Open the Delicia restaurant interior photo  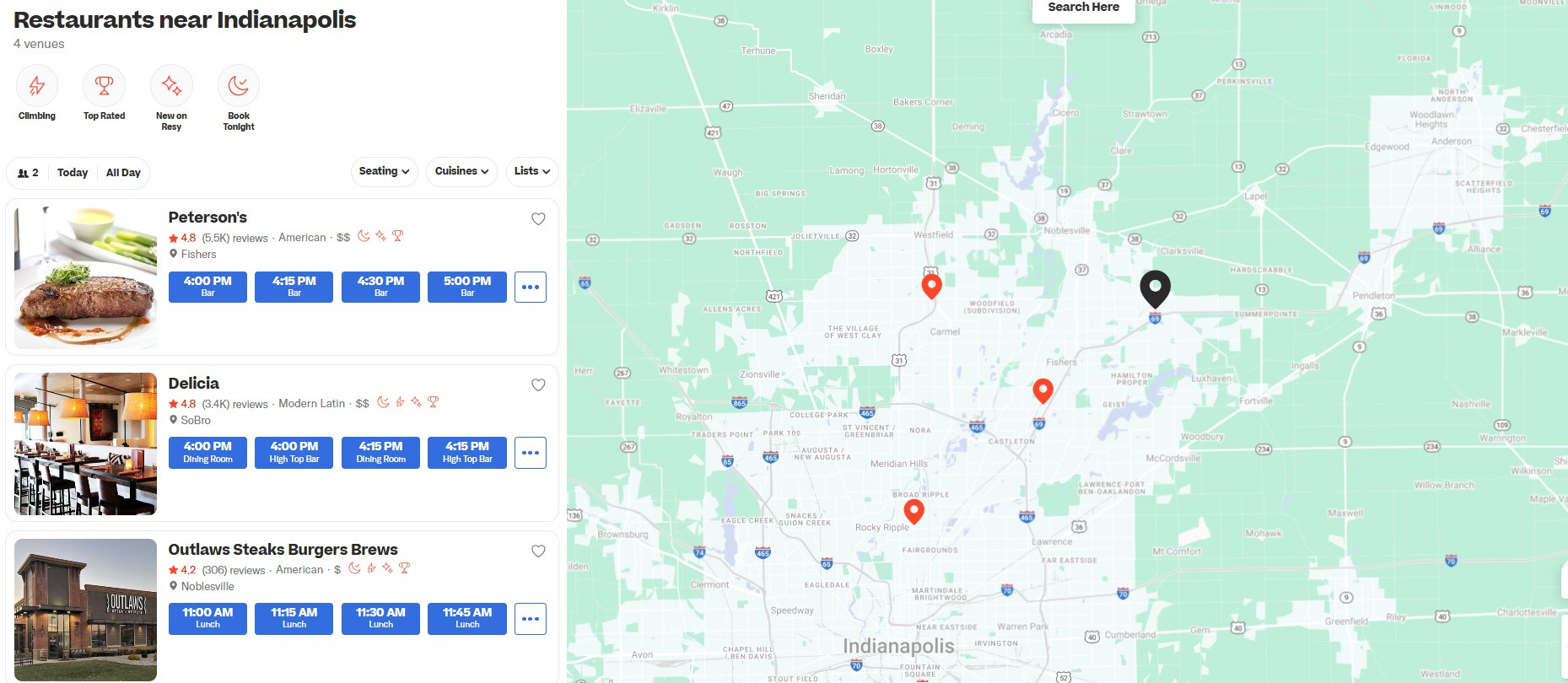tap(85, 444)
